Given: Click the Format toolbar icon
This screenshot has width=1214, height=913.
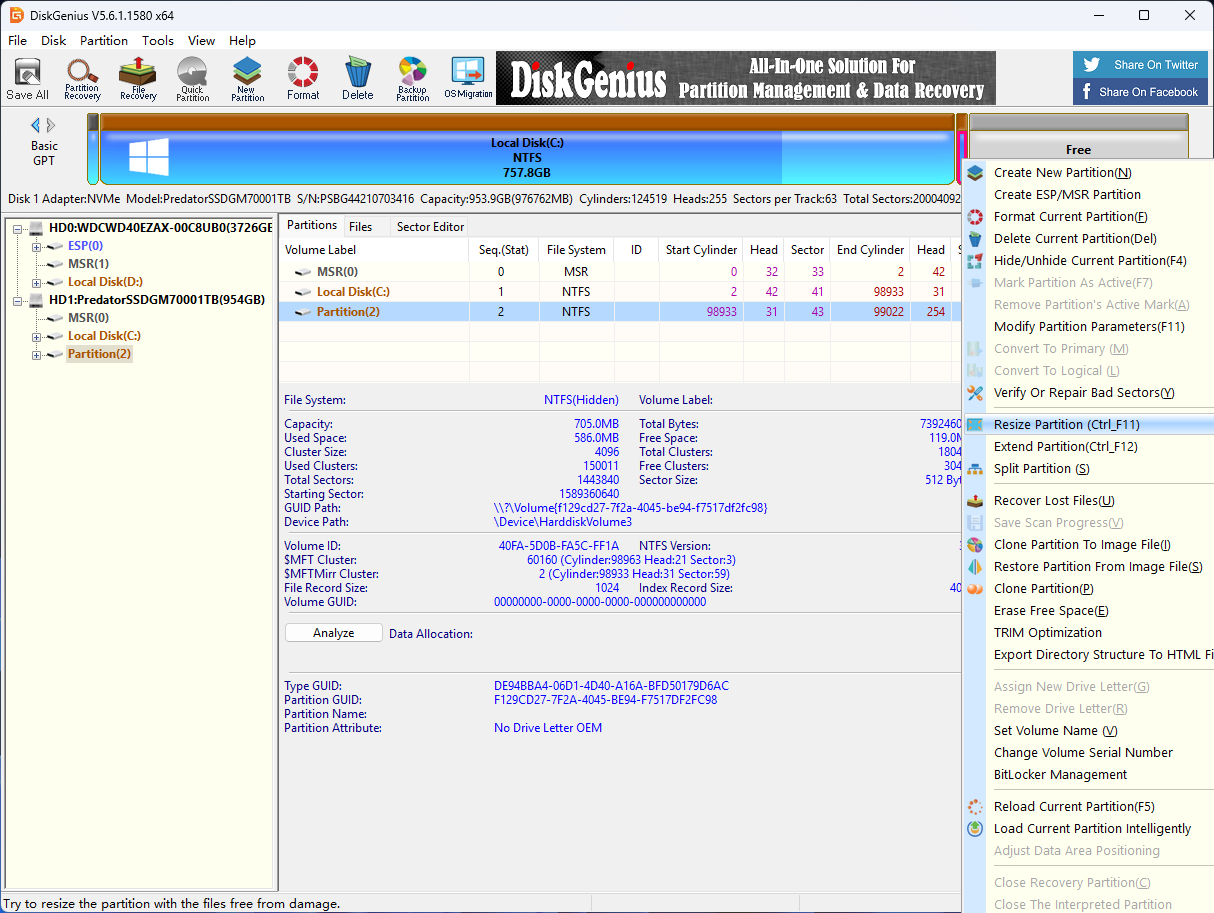Looking at the screenshot, I should tap(303, 79).
